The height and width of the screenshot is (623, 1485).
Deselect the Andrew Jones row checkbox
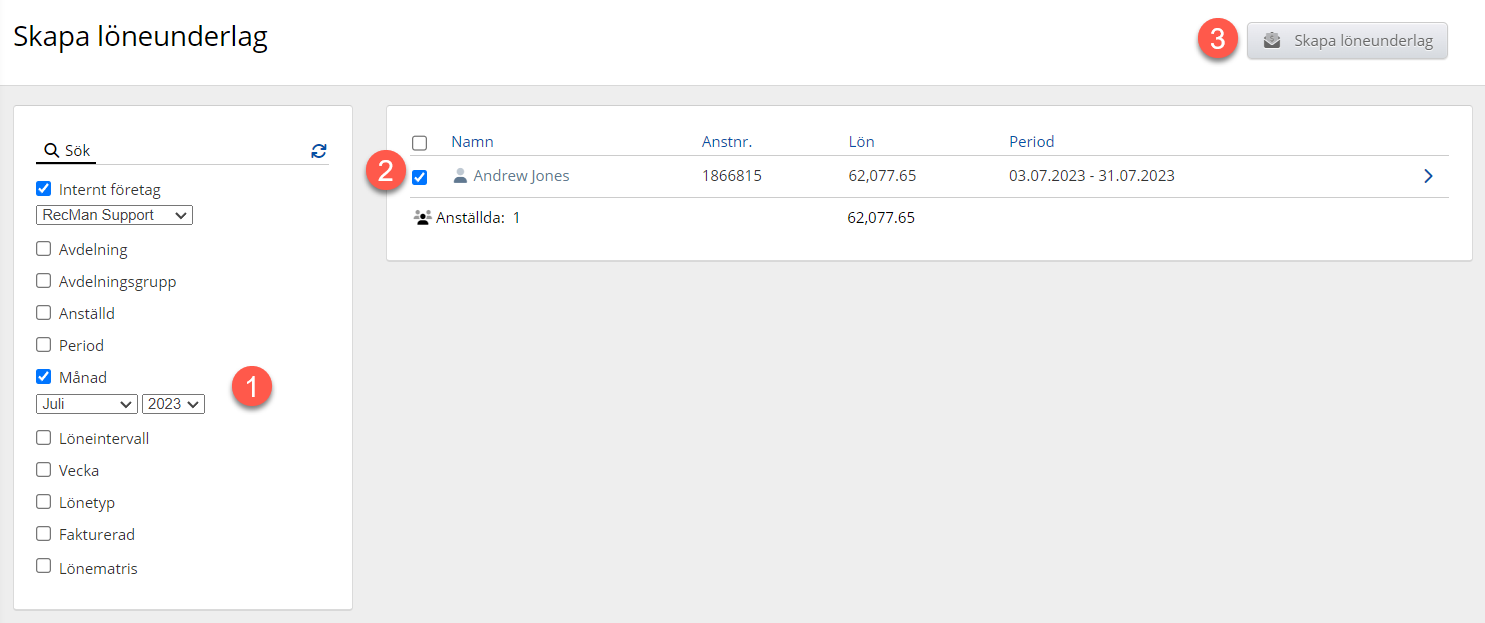point(420,177)
